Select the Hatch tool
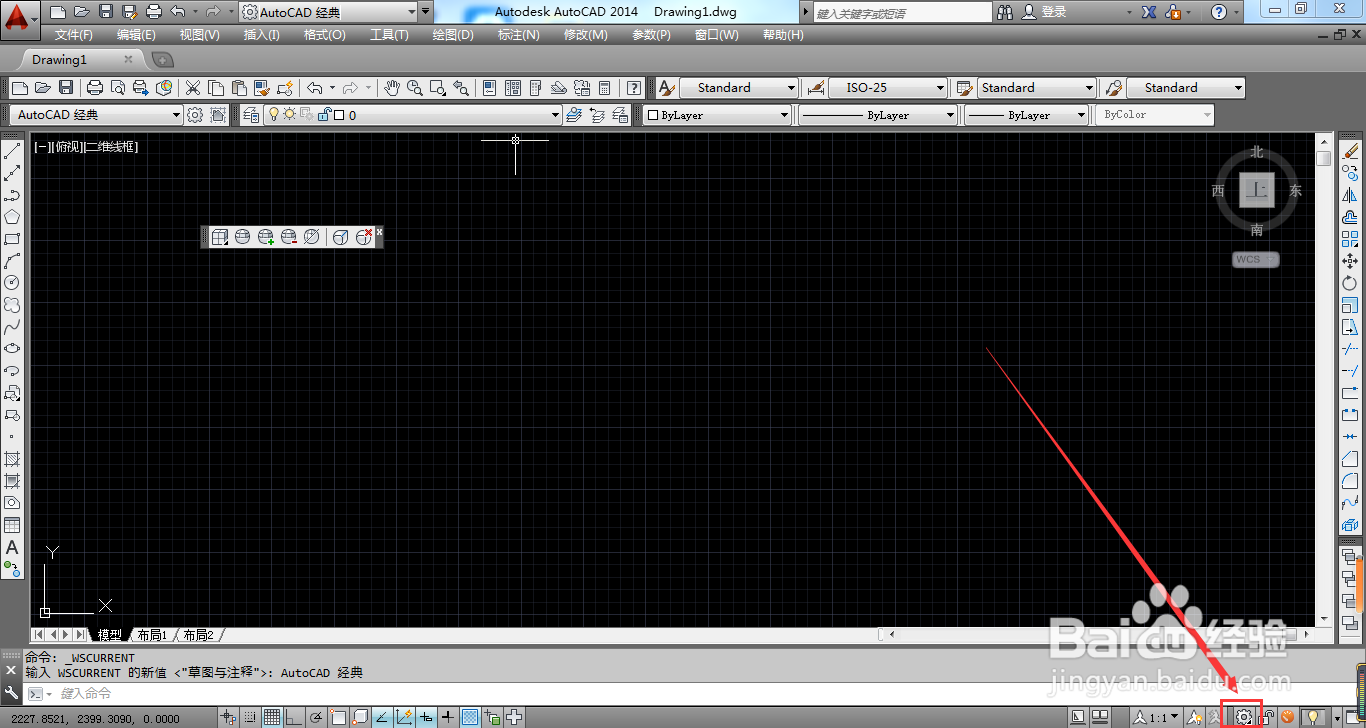The height and width of the screenshot is (728, 1366). 12,459
